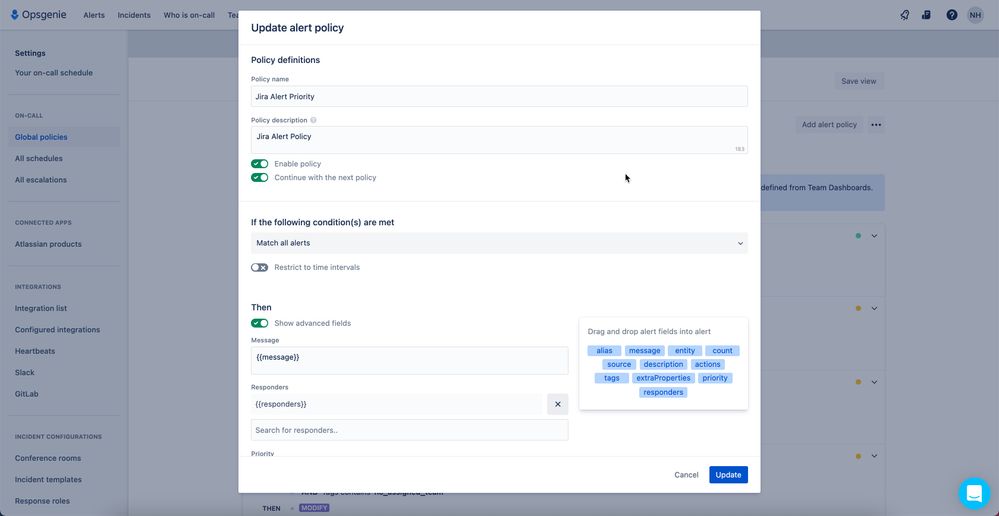Image resolution: width=999 pixels, height=516 pixels.
Task: Select the entity field tag
Action: click(685, 350)
